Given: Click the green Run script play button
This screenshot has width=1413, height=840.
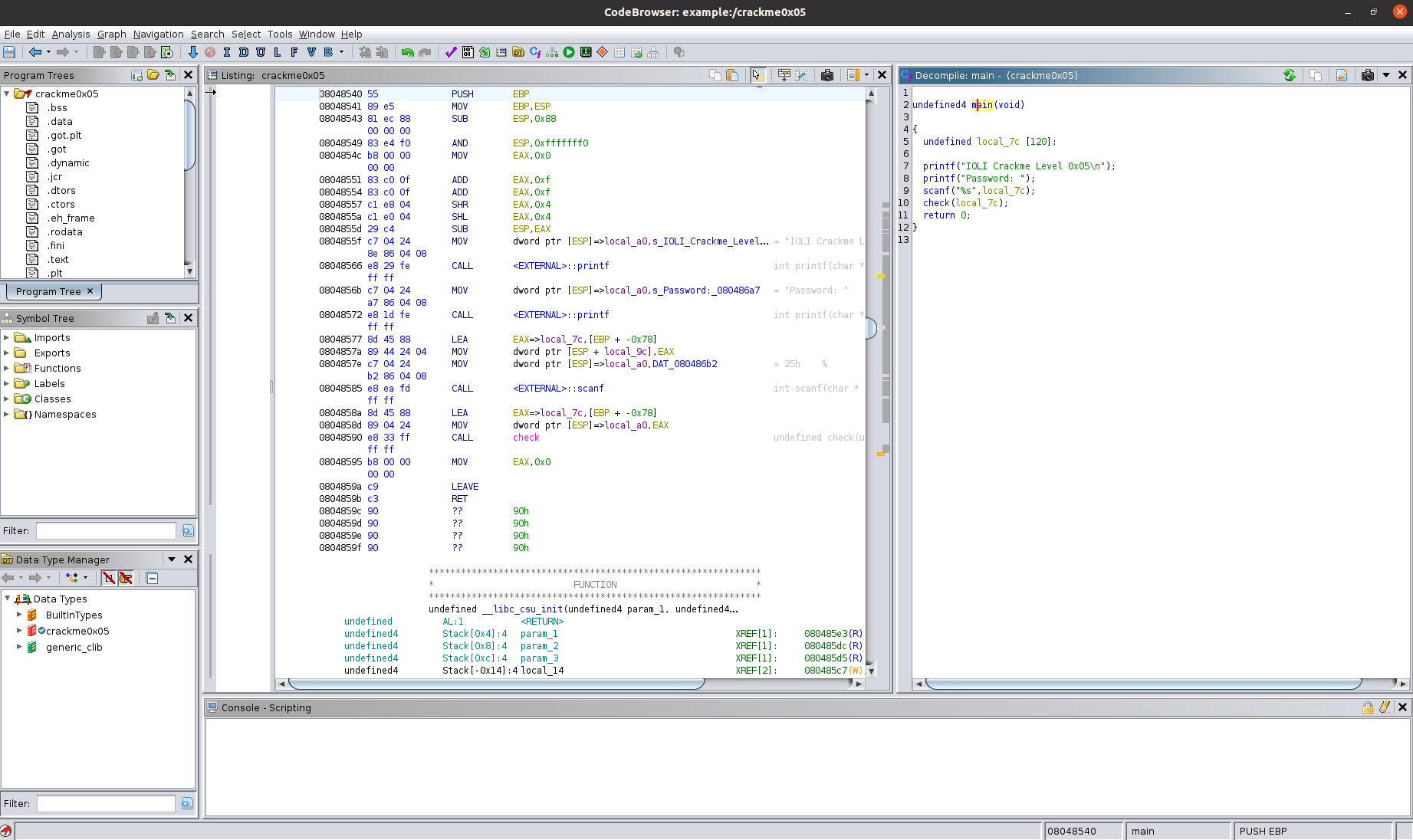Looking at the screenshot, I should pos(569,52).
